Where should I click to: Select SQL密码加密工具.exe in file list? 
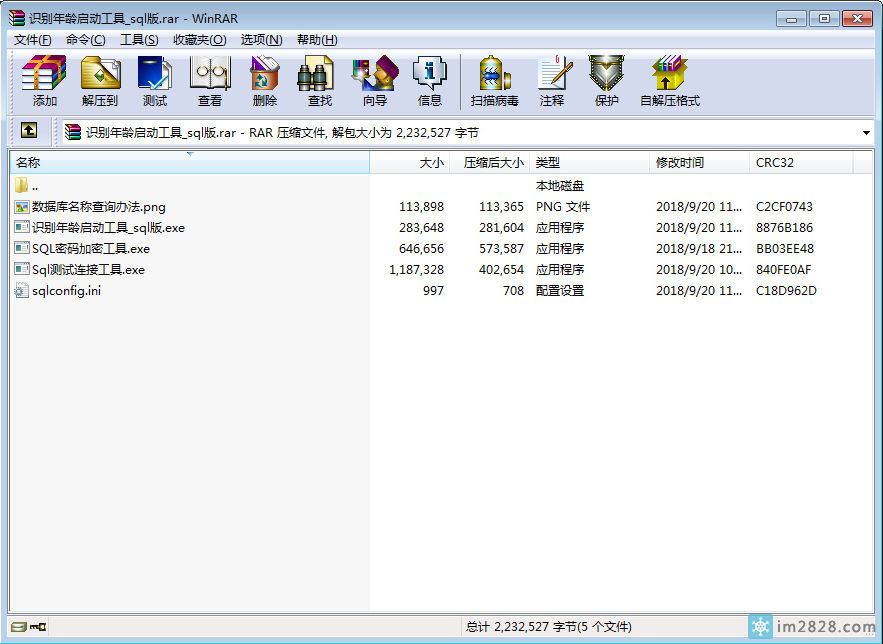coord(90,249)
